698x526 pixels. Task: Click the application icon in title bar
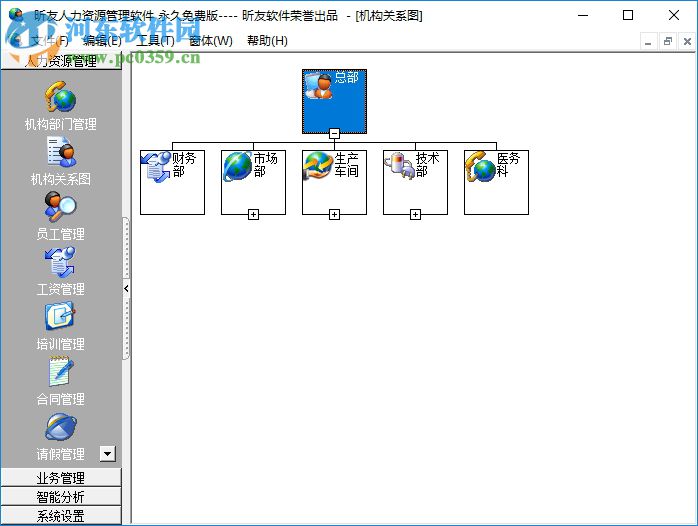[x=16, y=14]
